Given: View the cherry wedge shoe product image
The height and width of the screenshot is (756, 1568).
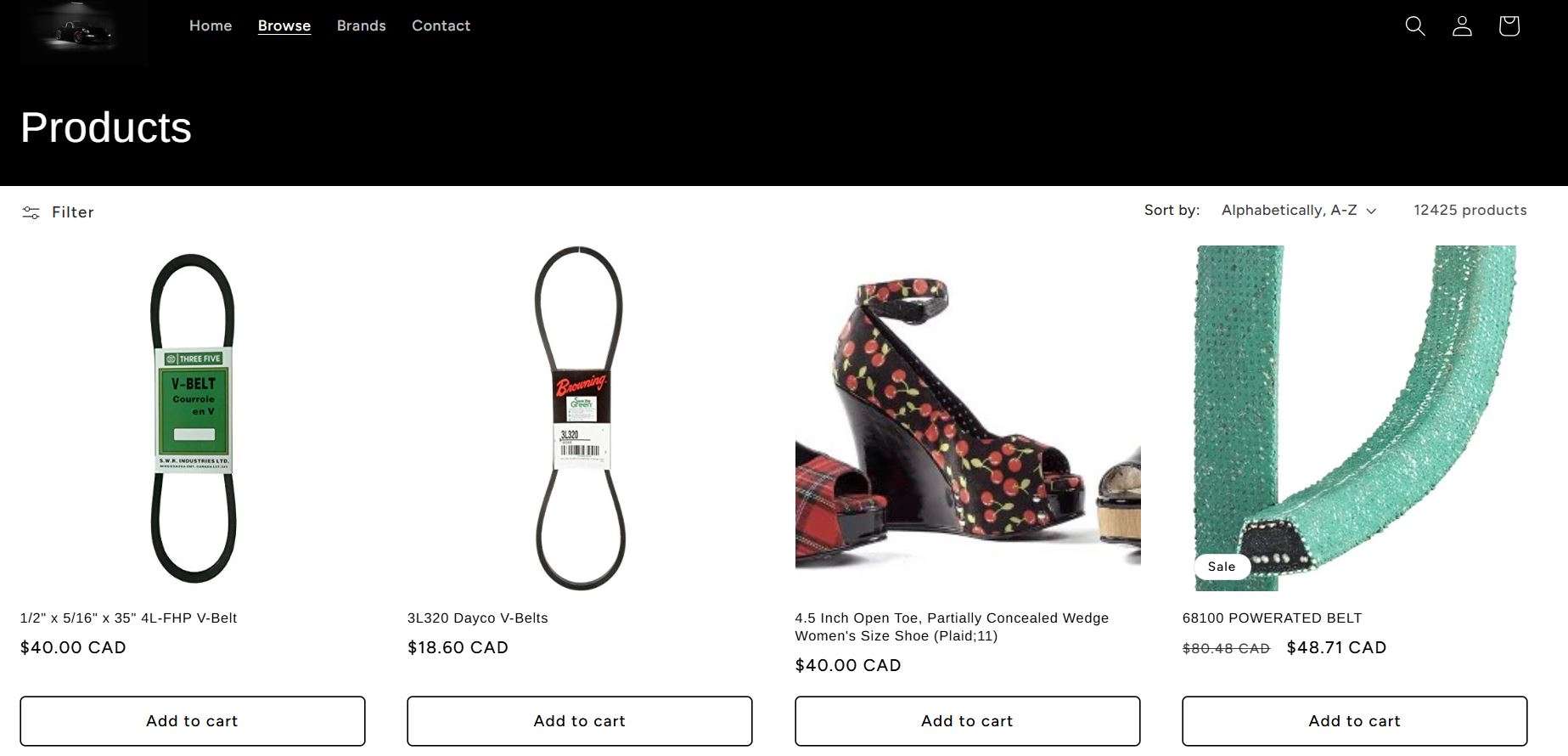Looking at the screenshot, I should [968, 419].
